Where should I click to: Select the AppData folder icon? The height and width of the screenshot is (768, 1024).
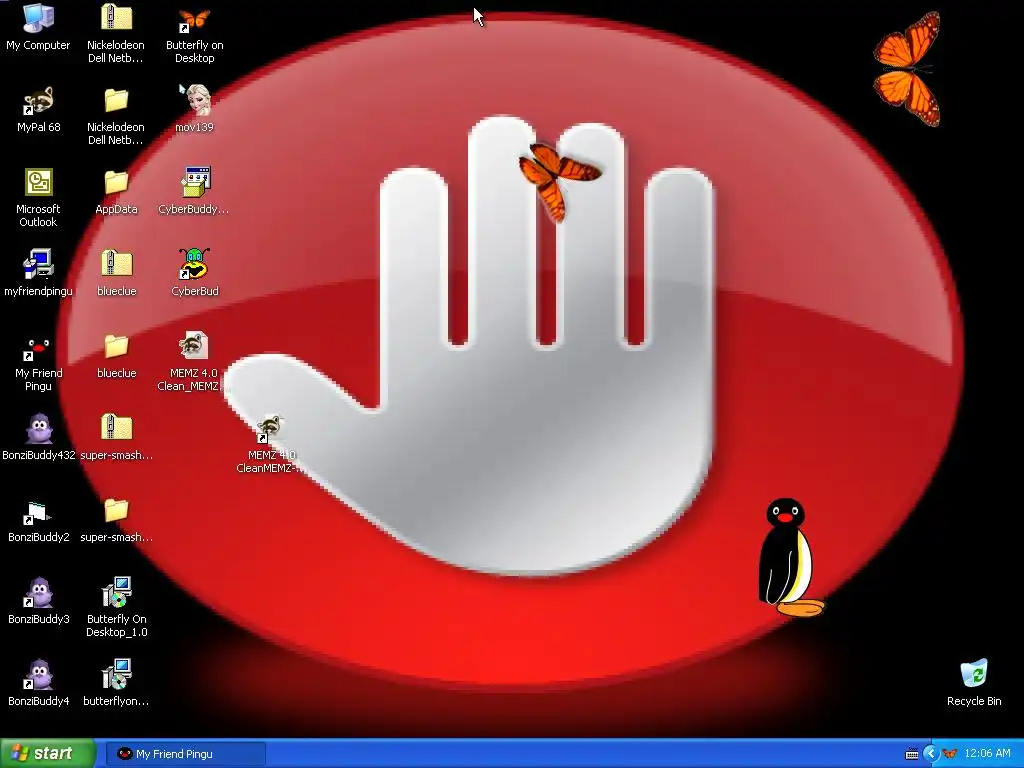point(116,183)
